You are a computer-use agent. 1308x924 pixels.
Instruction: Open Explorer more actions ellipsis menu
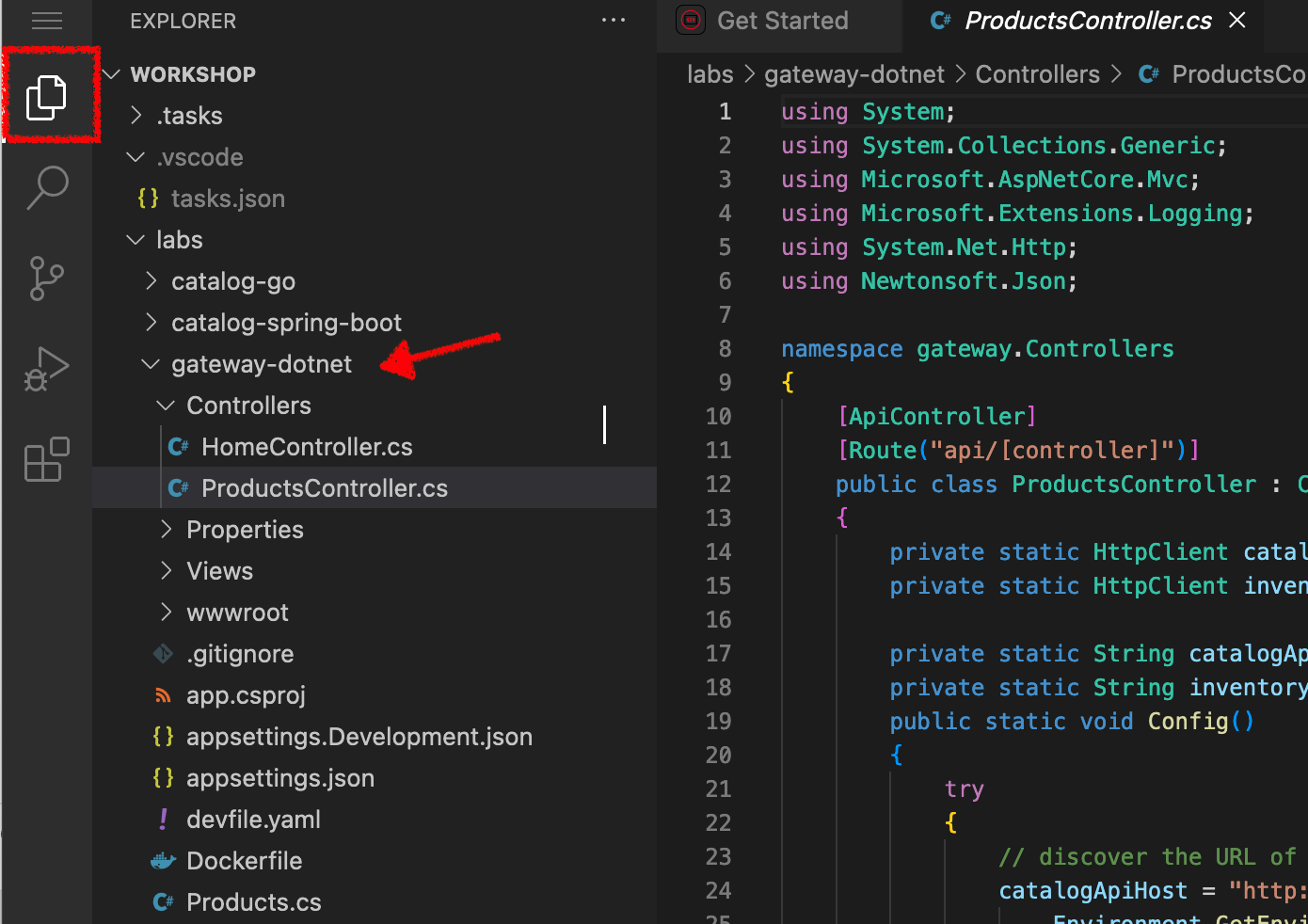tap(614, 21)
